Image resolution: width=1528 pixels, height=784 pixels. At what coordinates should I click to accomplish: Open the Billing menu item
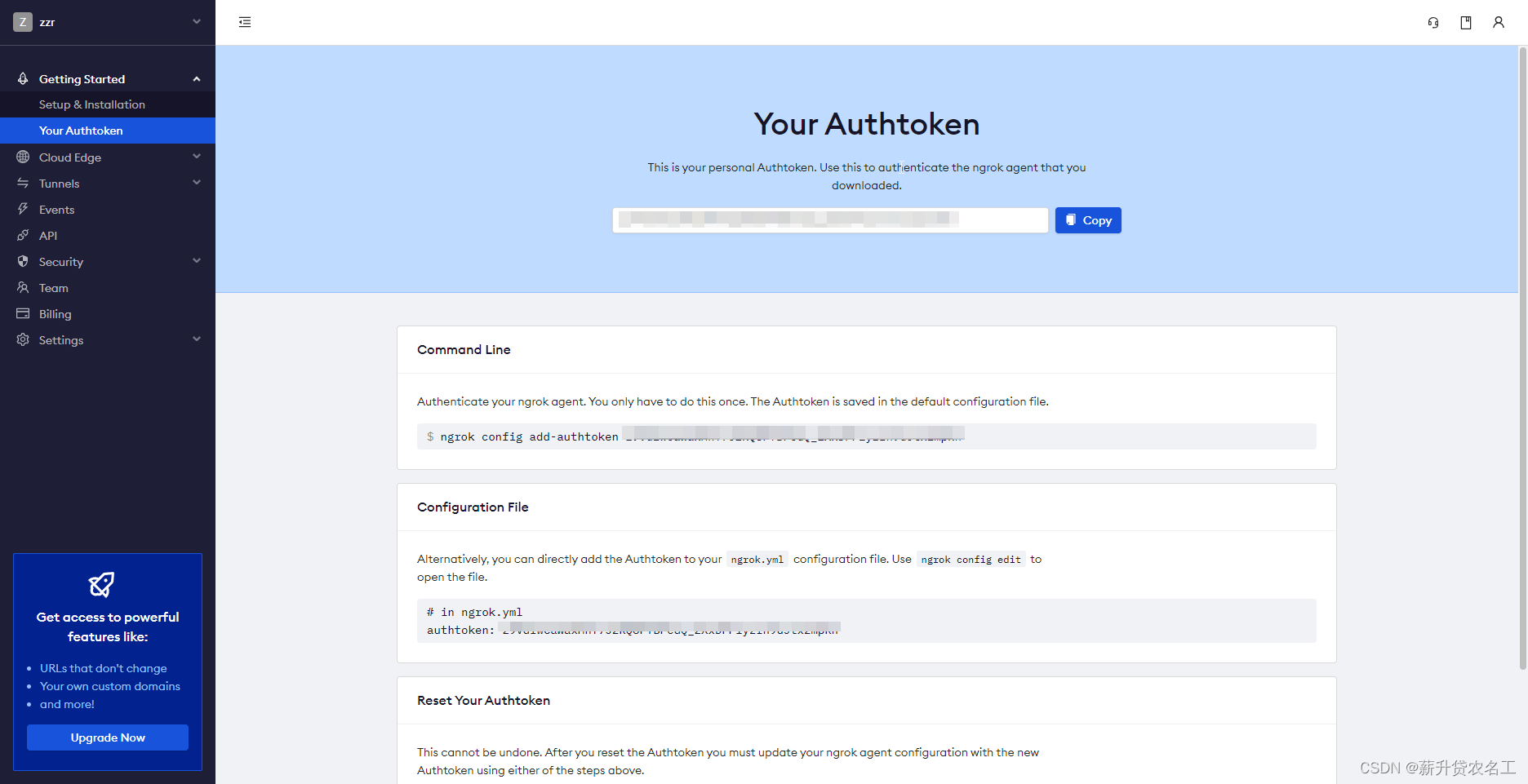[108, 313]
